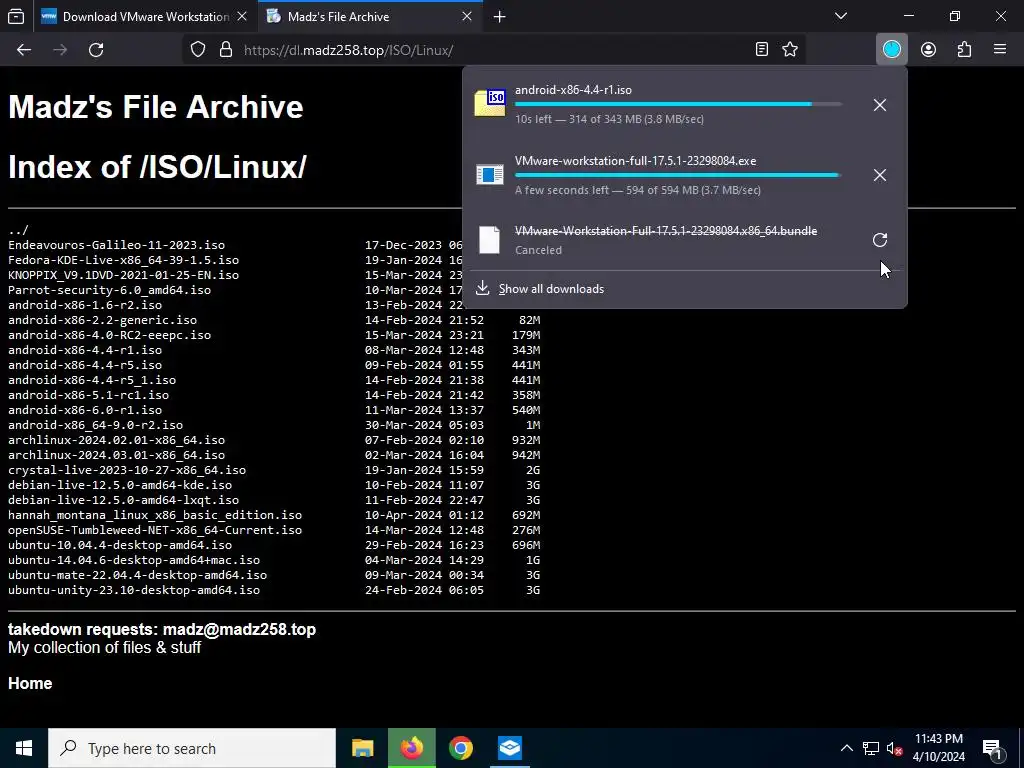Image resolution: width=1024 pixels, height=768 pixels.
Task: Reload the current page
Action: (x=96, y=50)
